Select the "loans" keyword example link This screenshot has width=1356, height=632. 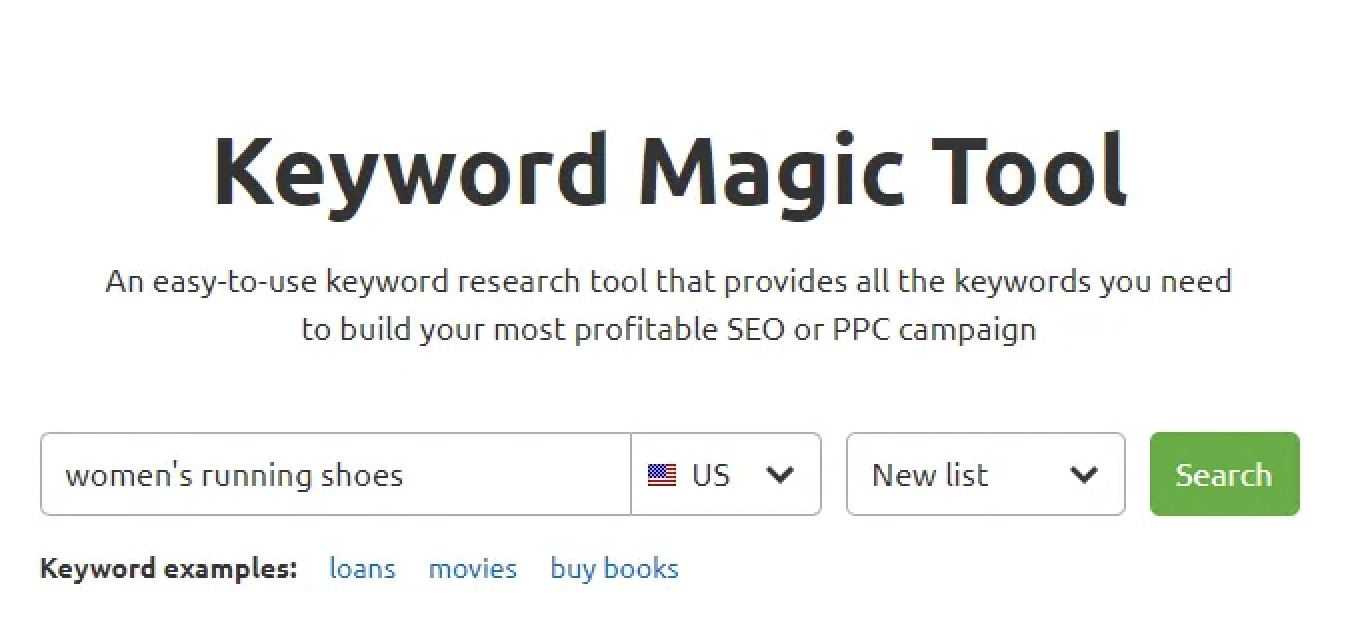362,569
